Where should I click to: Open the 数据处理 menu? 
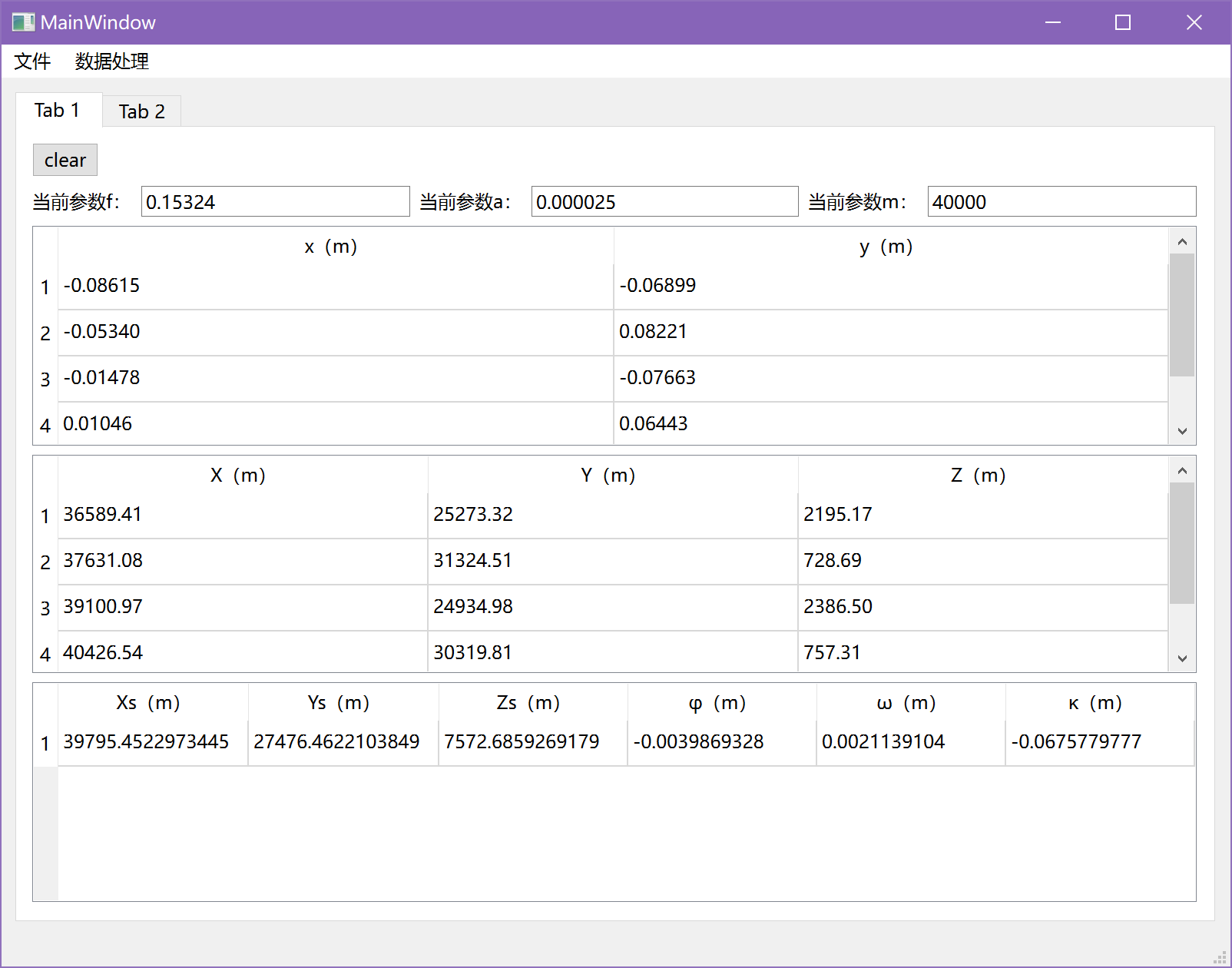tap(112, 61)
